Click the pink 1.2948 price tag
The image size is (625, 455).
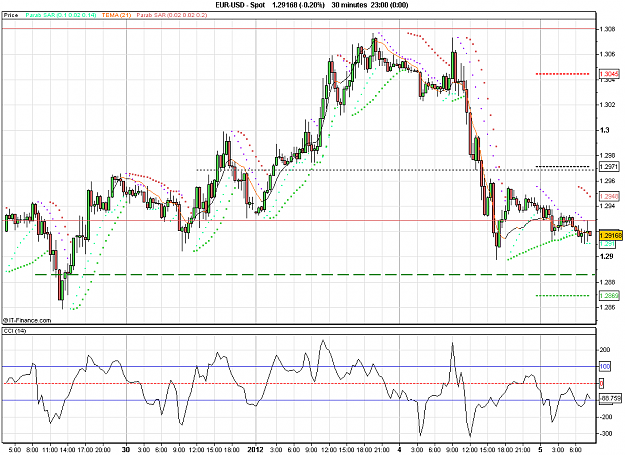pyautogui.click(x=609, y=196)
